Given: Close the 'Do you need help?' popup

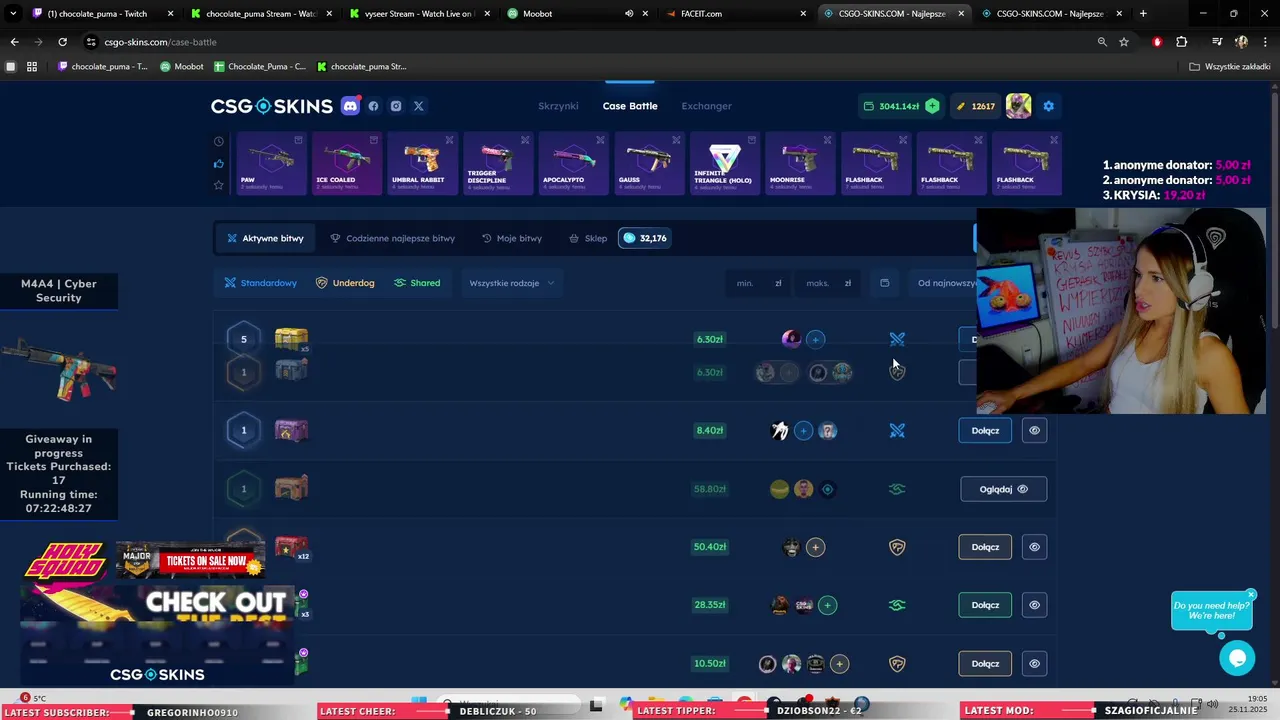Looking at the screenshot, I should pyautogui.click(x=1251, y=595).
